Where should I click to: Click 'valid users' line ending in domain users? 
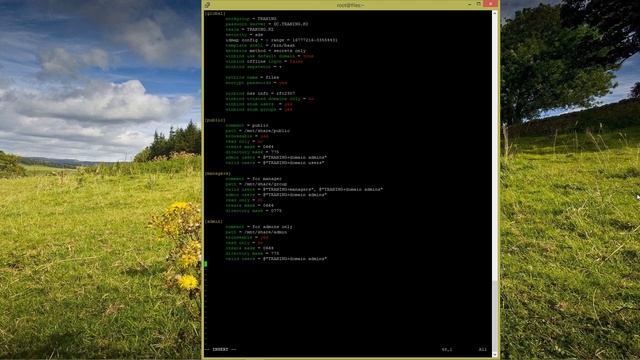[x=275, y=162]
